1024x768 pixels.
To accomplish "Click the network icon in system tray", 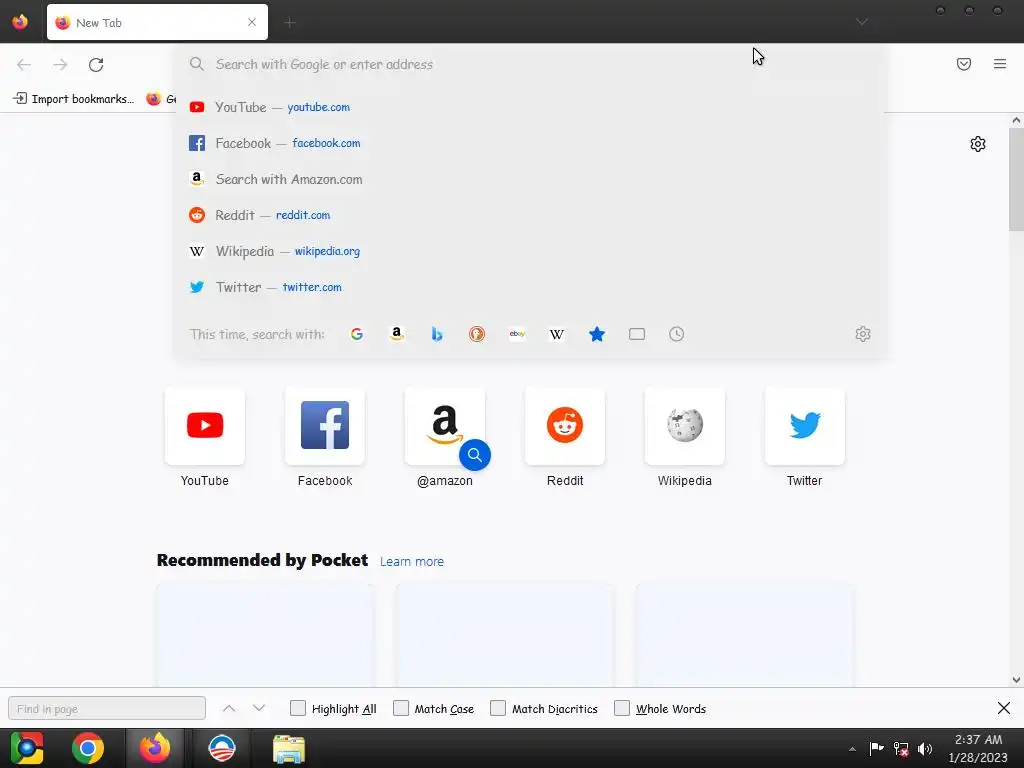I will tap(901, 749).
